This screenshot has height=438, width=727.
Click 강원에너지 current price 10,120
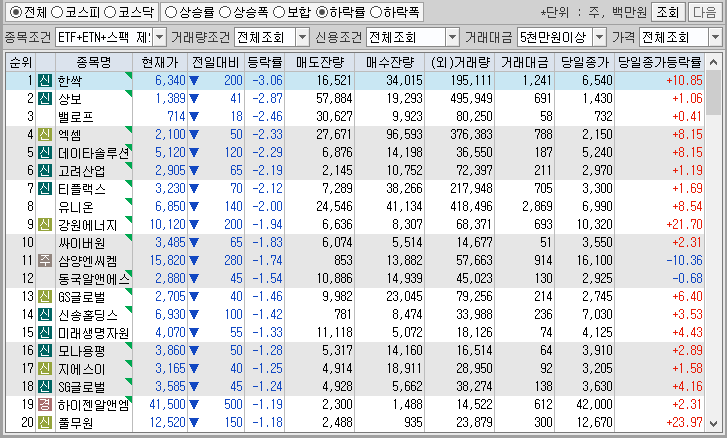click(167, 225)
